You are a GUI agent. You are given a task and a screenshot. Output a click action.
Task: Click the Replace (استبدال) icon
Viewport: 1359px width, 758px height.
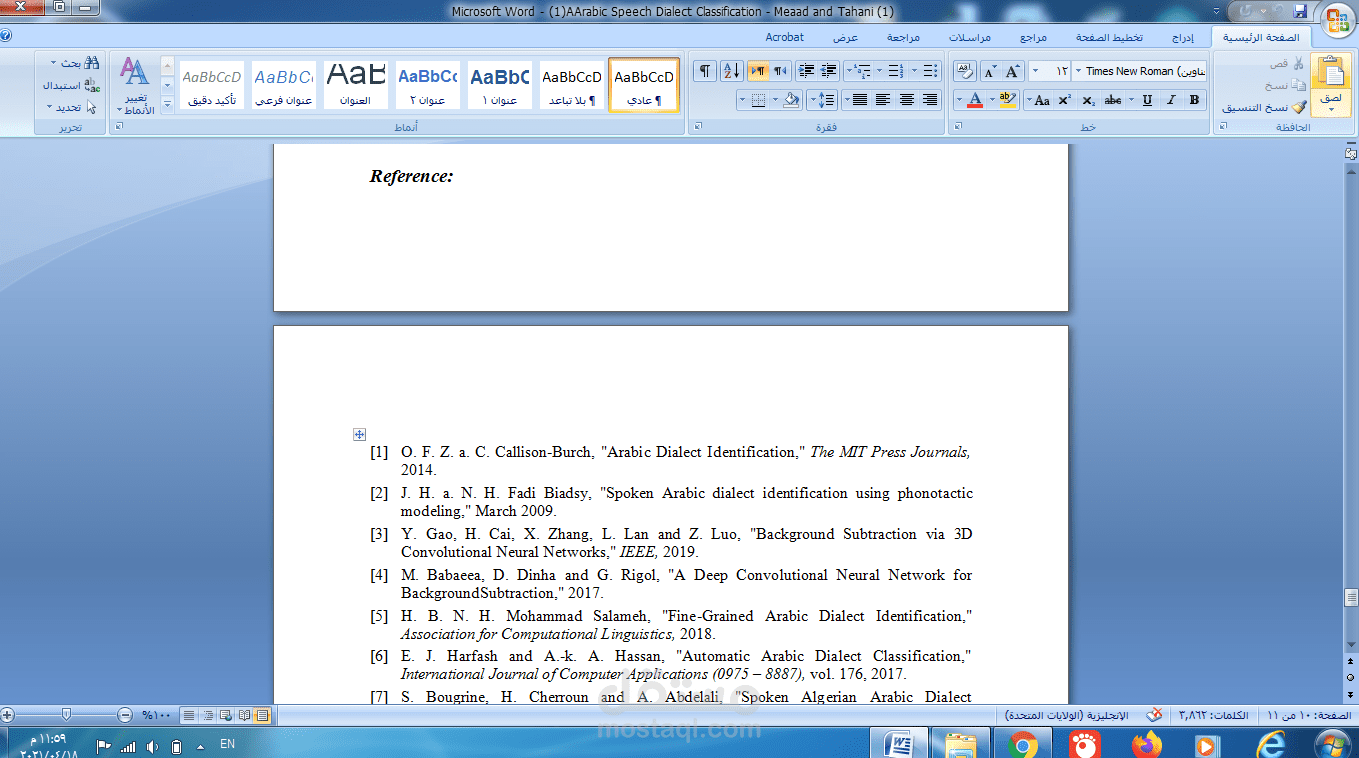(92, 85)
